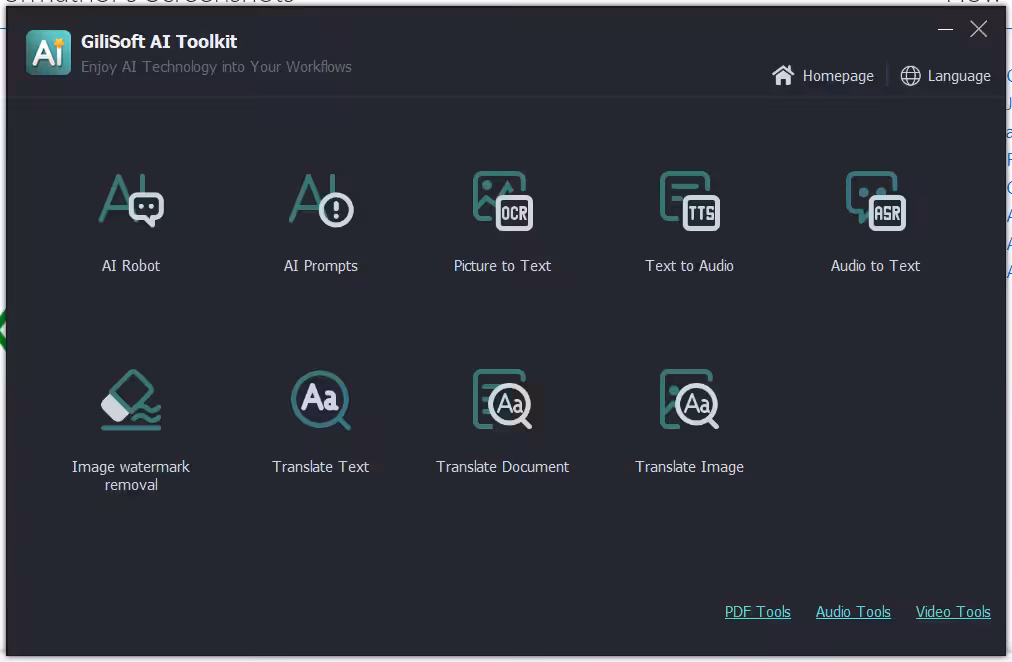
Task: Click the 'Translate Document' caption text
Action: click(502, 467)
